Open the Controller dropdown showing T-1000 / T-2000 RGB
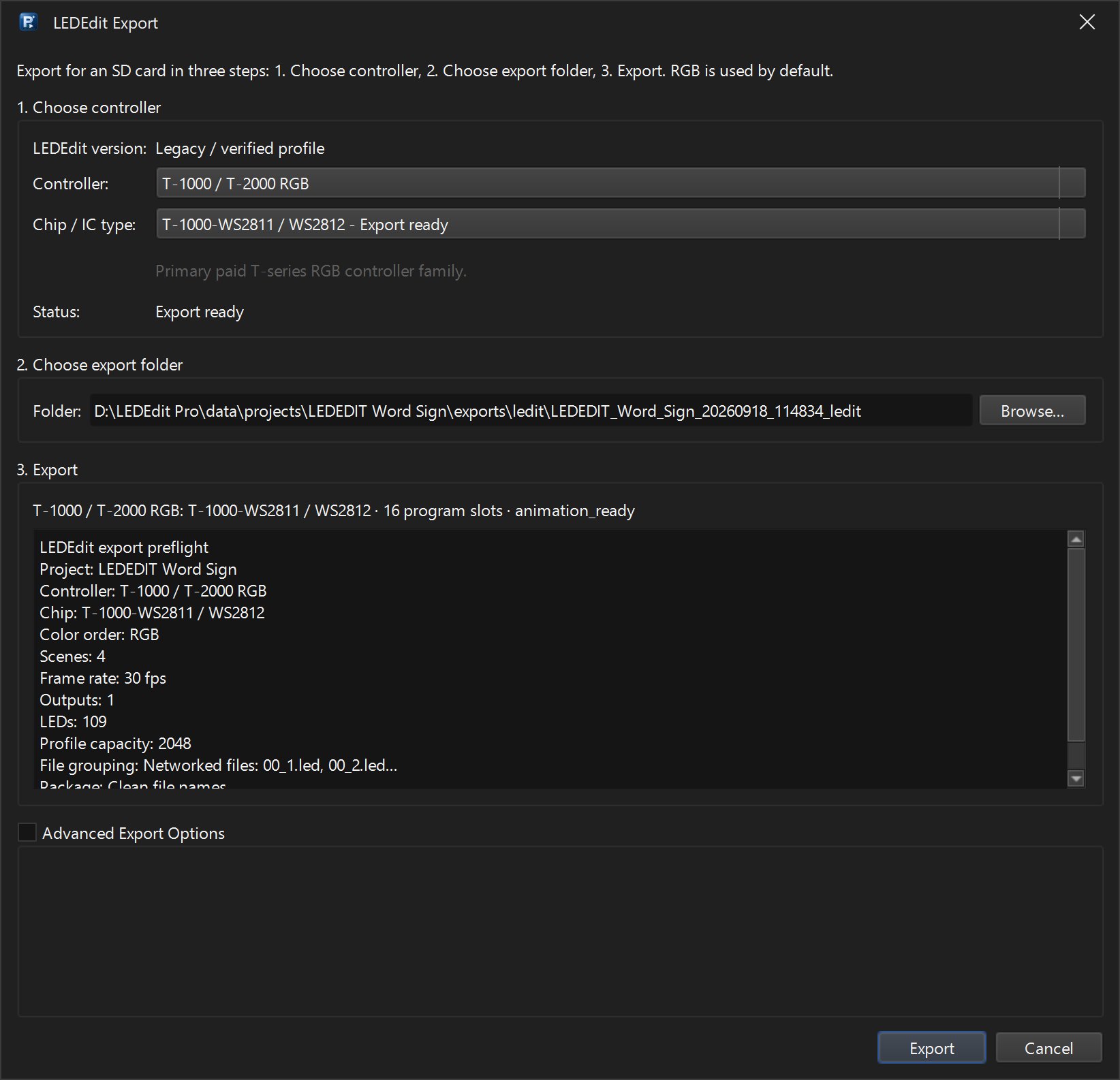 [x=621, y=183]
